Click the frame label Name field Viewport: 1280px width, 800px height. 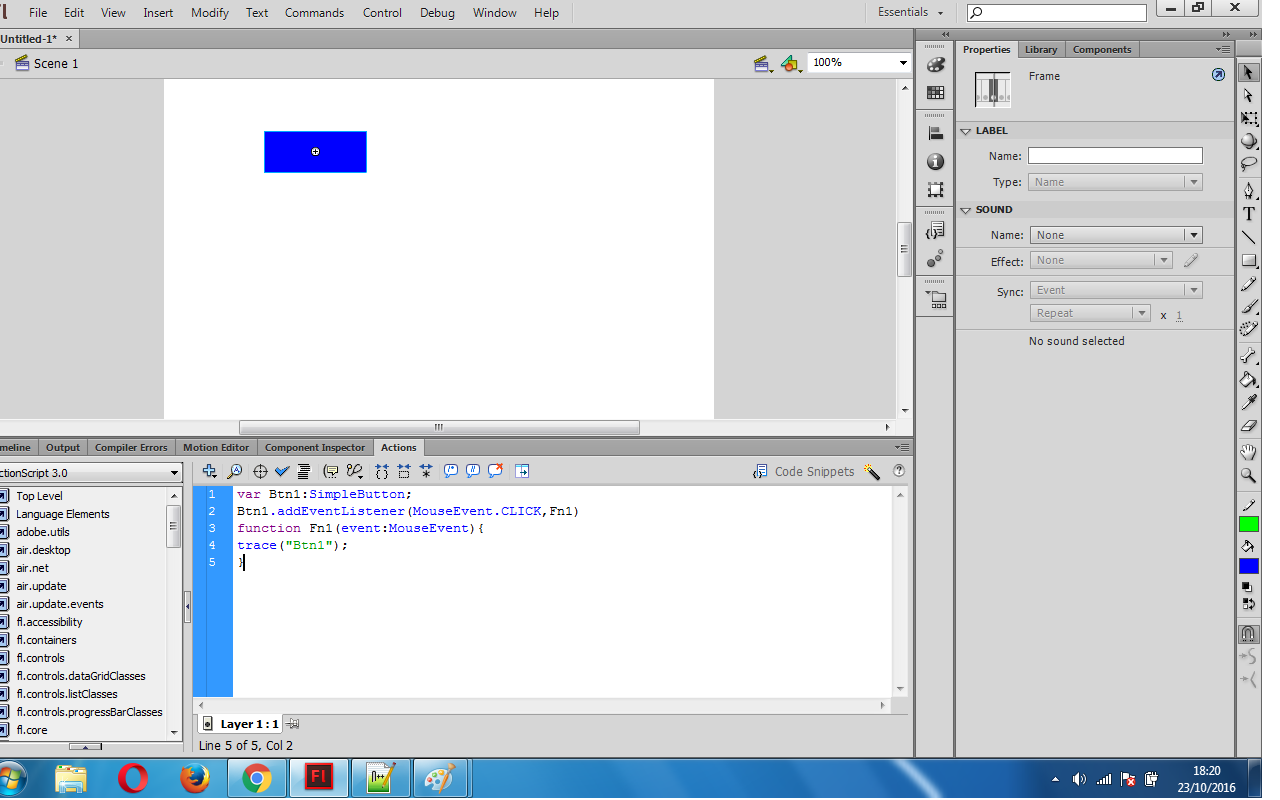tap(1114, 155)
